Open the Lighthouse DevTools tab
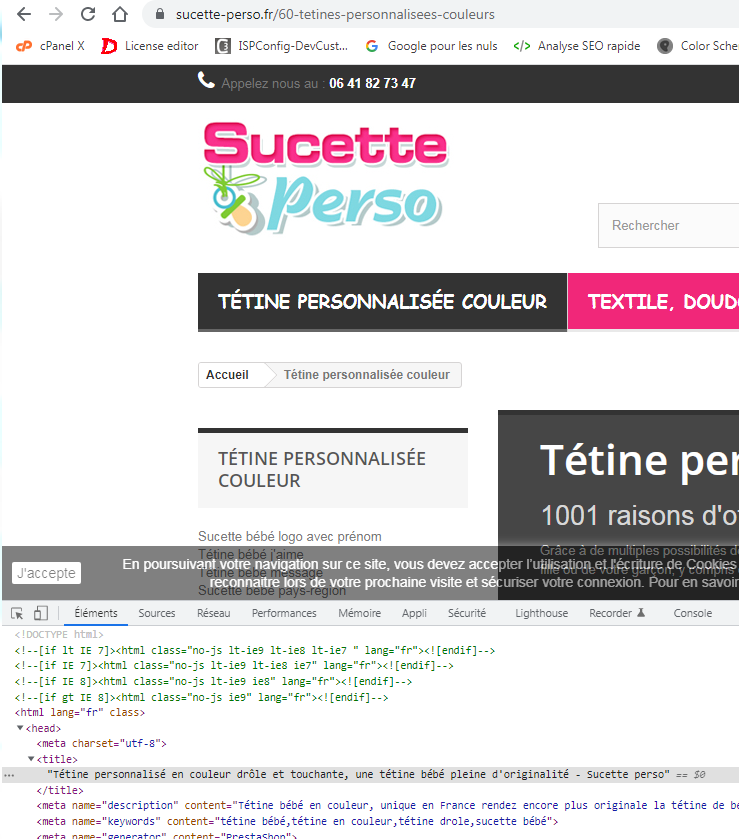739x839 pixels. coord(542,613)
